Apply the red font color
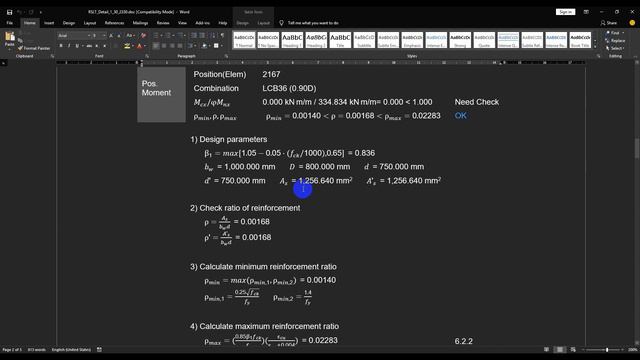The image size is (640, 360). [x=139, y=46]
